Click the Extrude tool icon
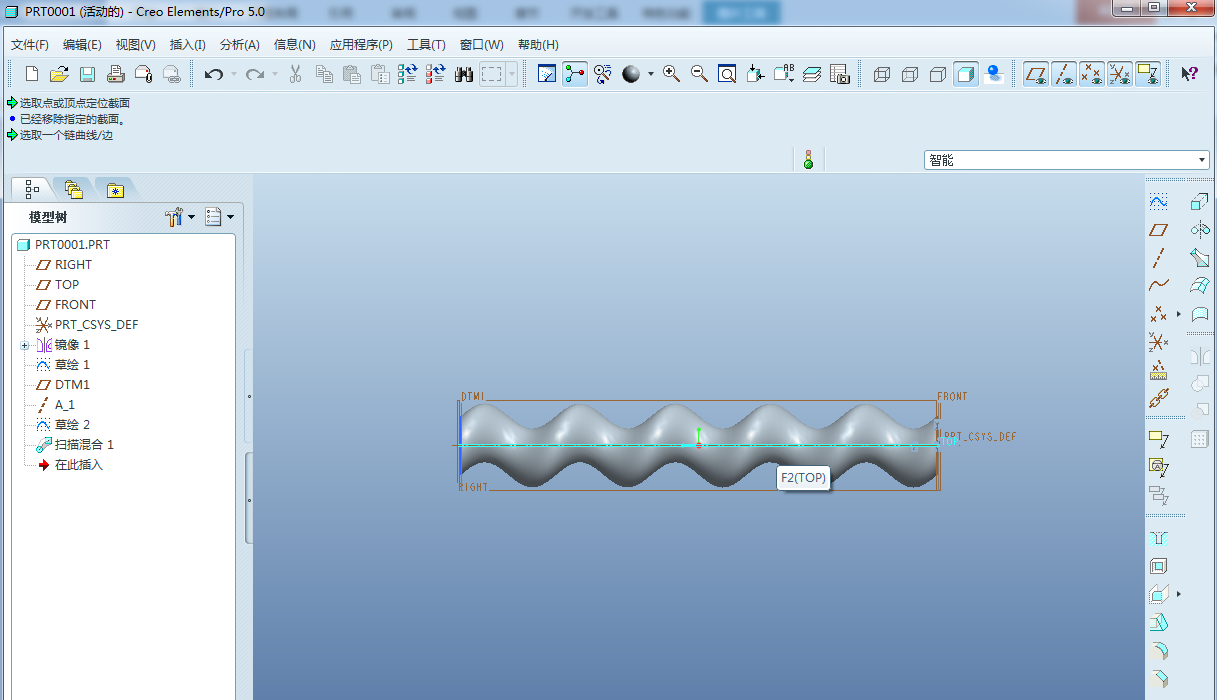Image resolution: width=1217 pixels, height=700 pixels. click(x=1200, y=202)
